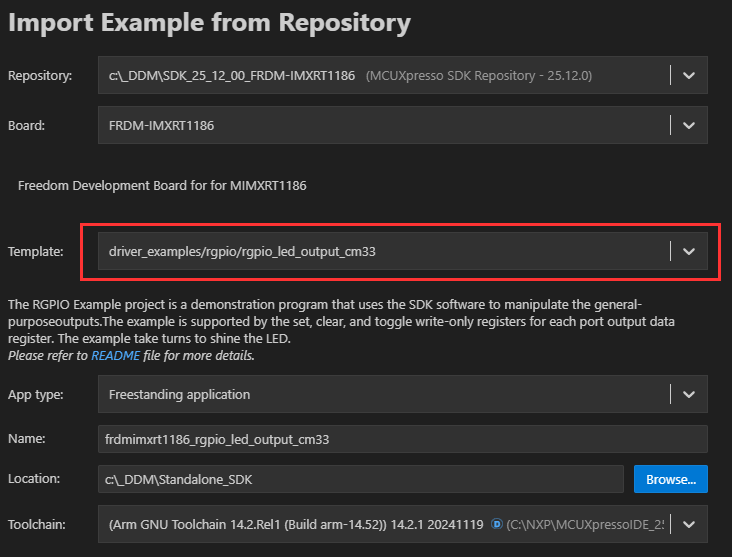732x557 pixels.
Task: Click the 'Board:' label
Action: coord(26,126)
